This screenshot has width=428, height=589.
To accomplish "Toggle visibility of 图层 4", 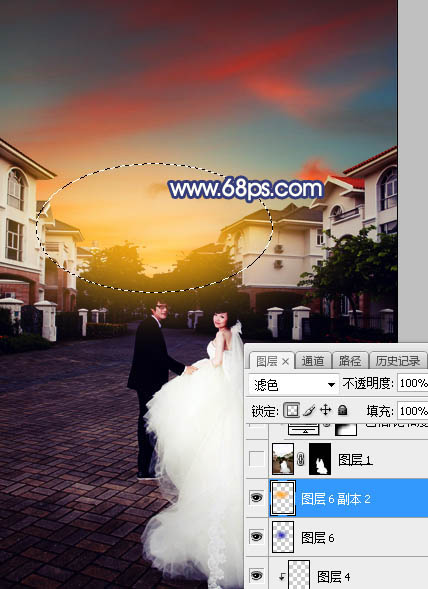I will pos(256,575).
